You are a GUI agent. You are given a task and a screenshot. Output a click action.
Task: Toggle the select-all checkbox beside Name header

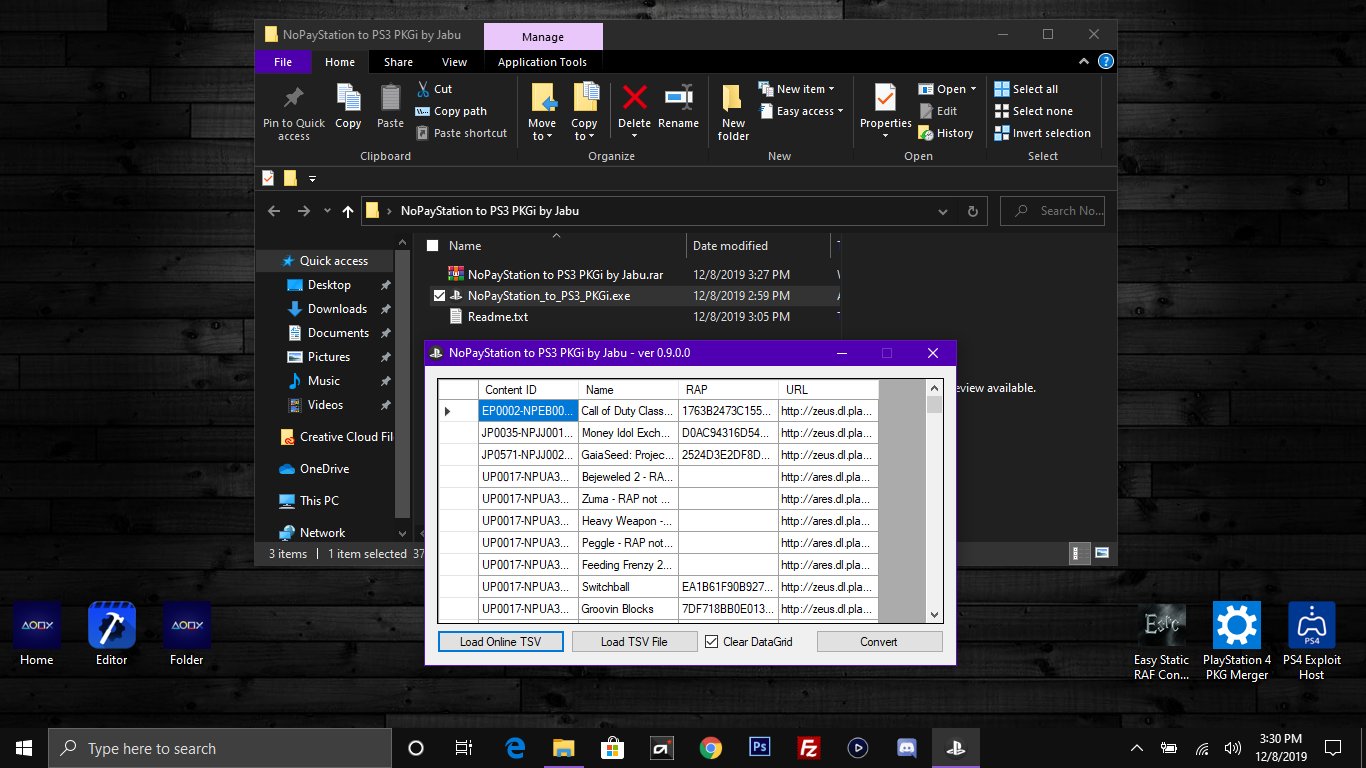433,245
